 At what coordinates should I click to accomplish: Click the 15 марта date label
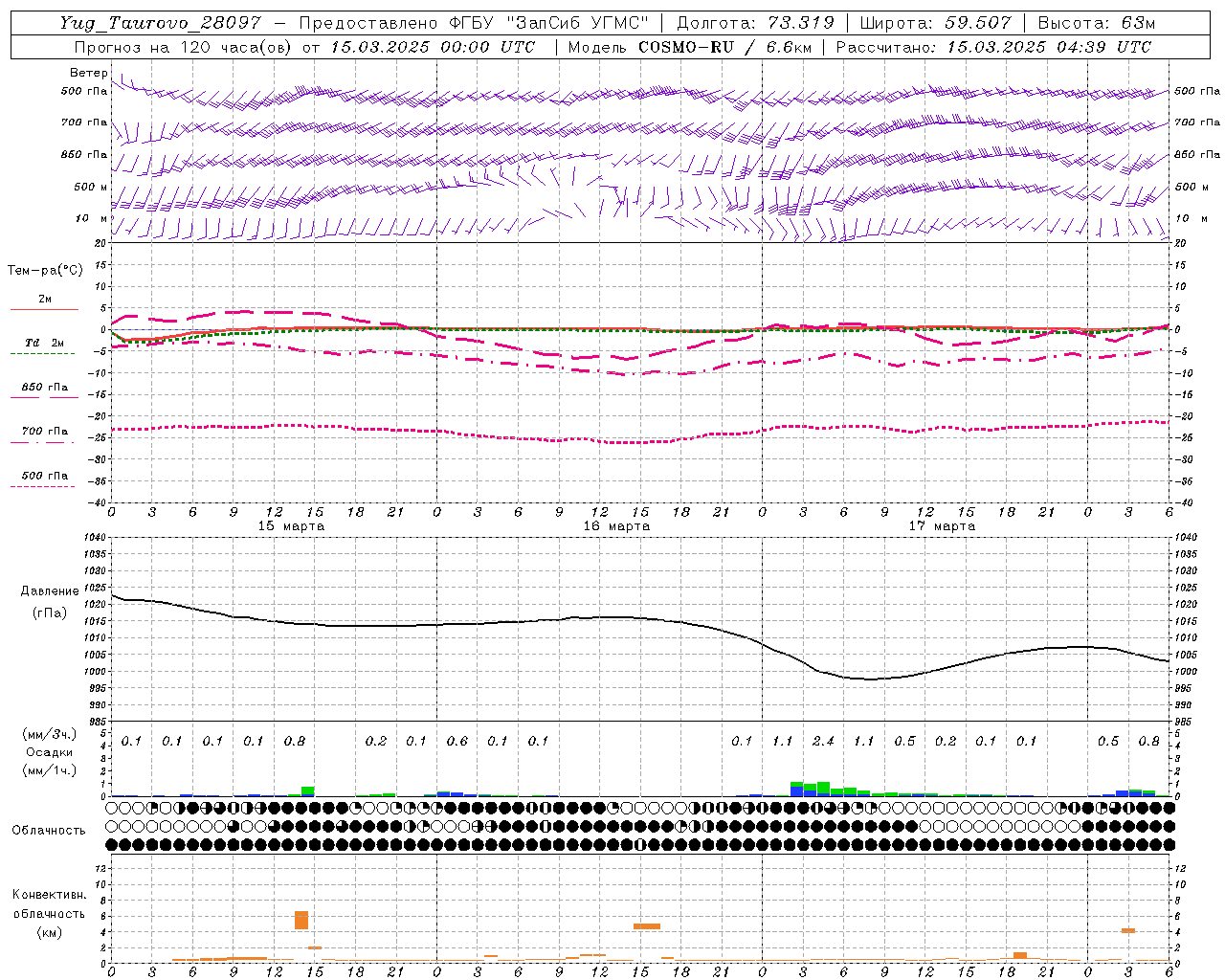pos(291,526)
